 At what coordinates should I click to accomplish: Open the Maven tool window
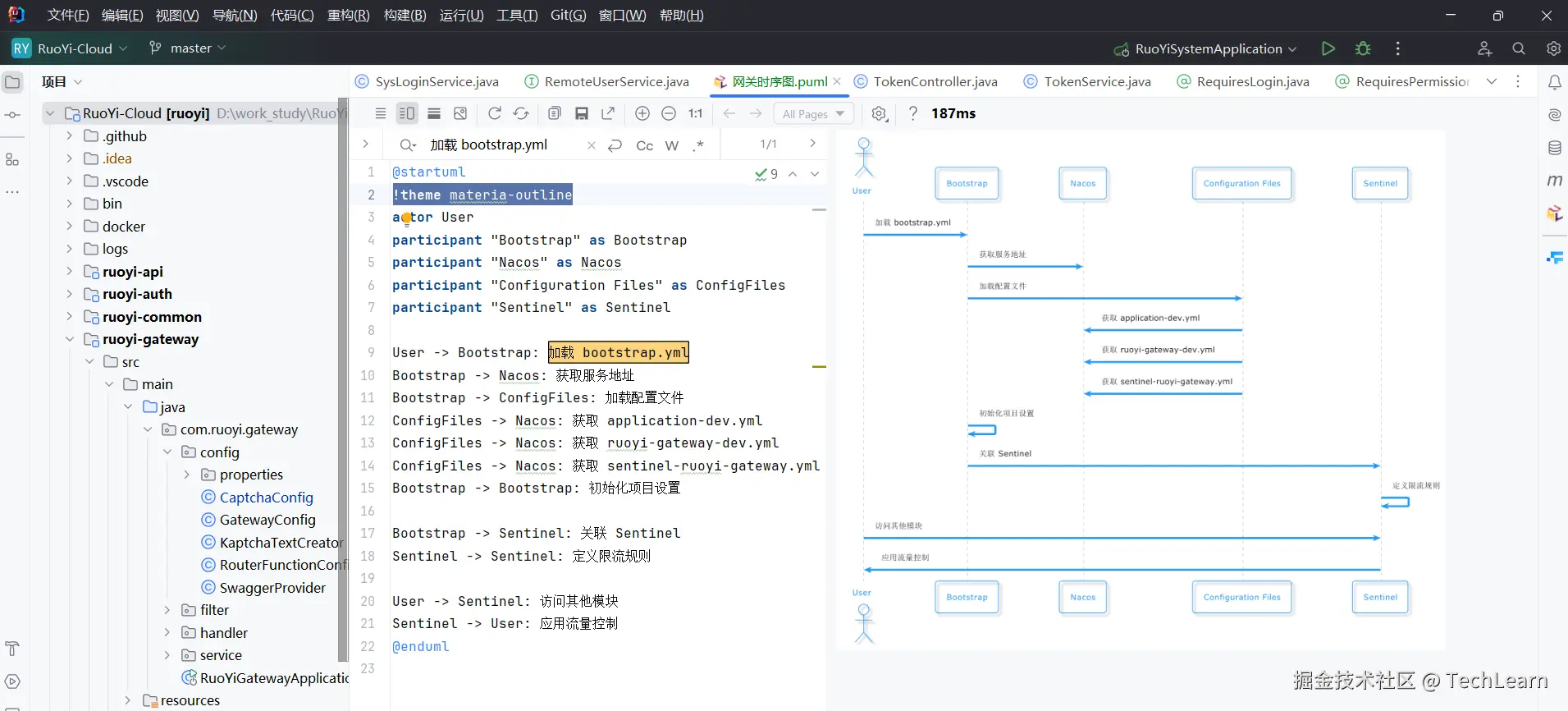click(1554, 180)
